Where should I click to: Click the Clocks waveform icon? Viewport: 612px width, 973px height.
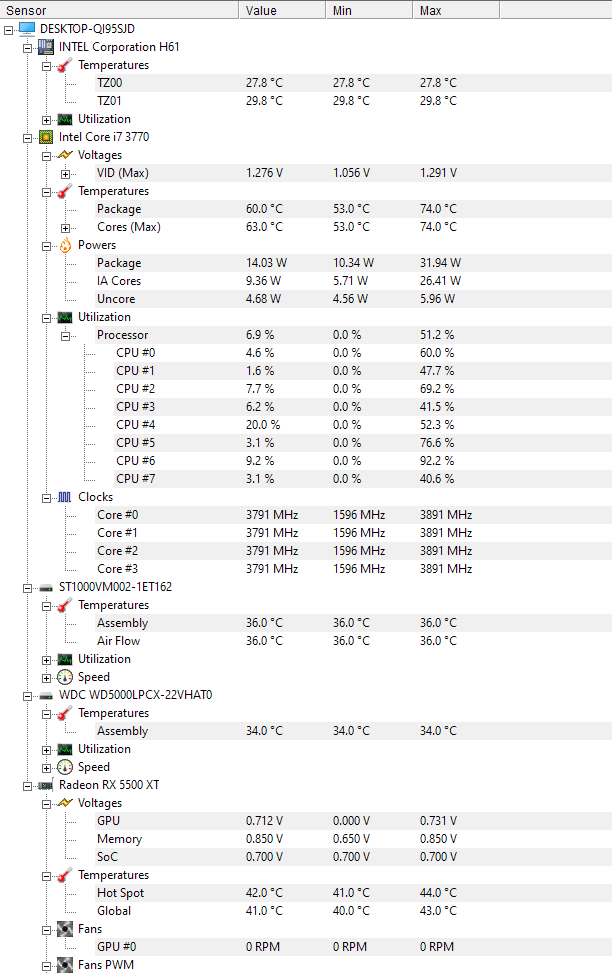tap(65, 497)
